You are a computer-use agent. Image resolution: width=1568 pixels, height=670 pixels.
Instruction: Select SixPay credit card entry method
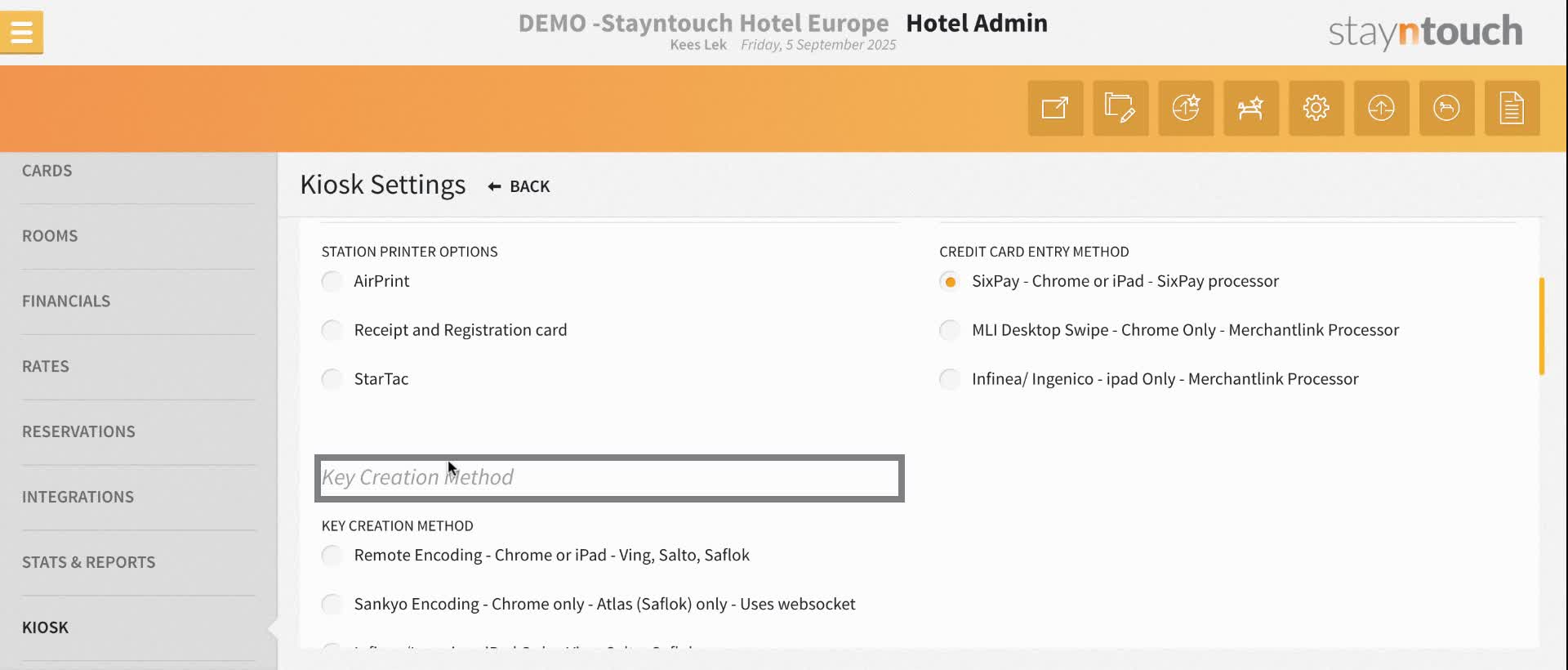pyautogui.click(x=950, y=281)
